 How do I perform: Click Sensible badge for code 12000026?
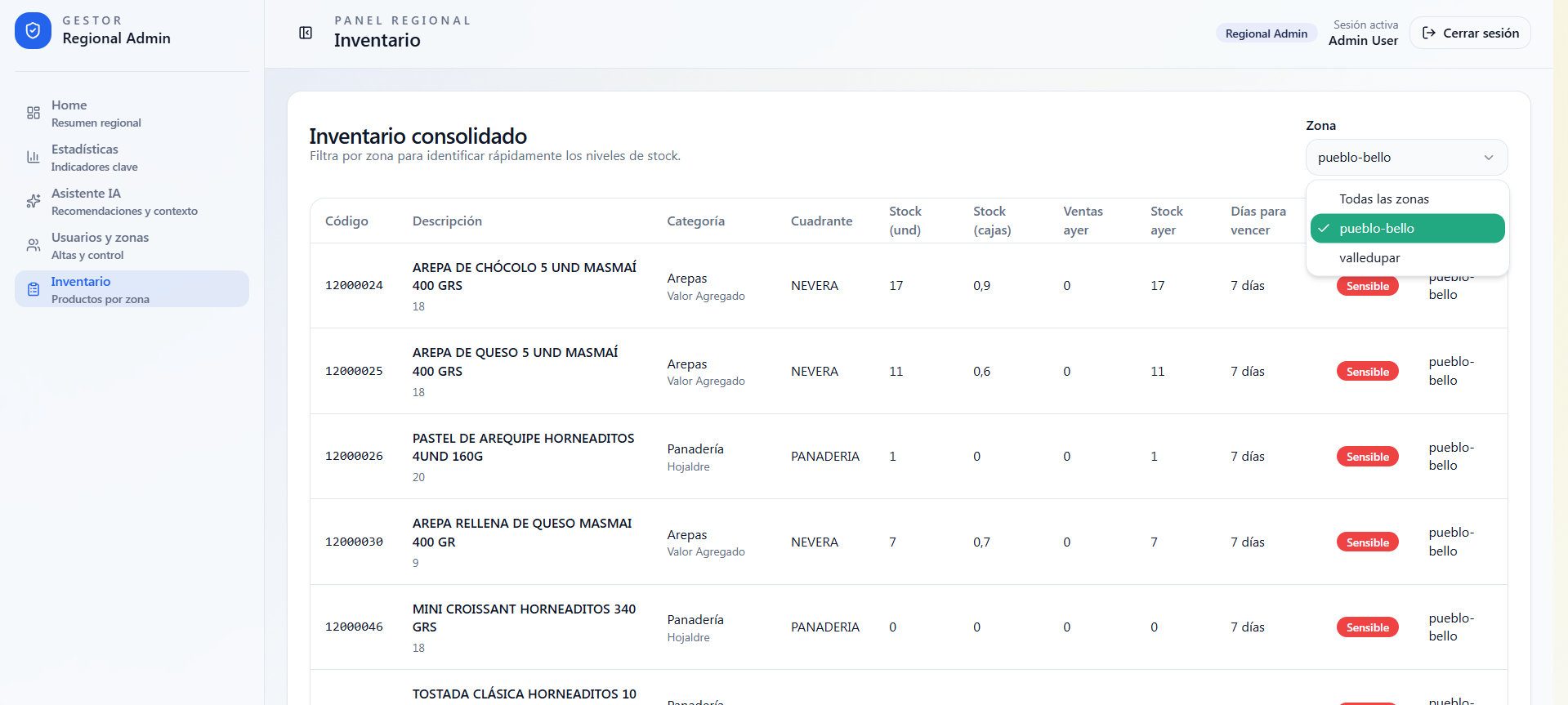tap(1367, 457)
